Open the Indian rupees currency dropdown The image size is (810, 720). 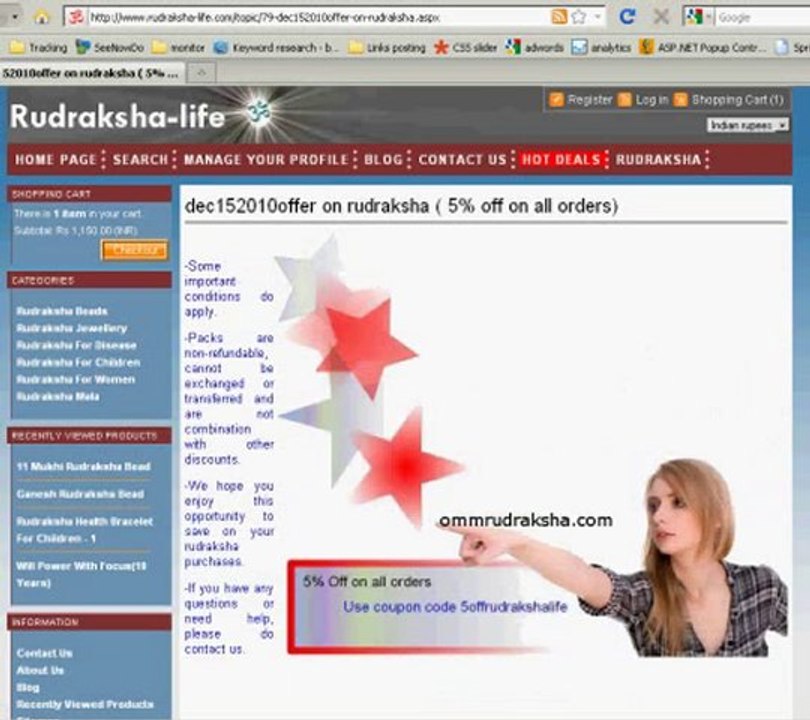(x=747, y=125)
